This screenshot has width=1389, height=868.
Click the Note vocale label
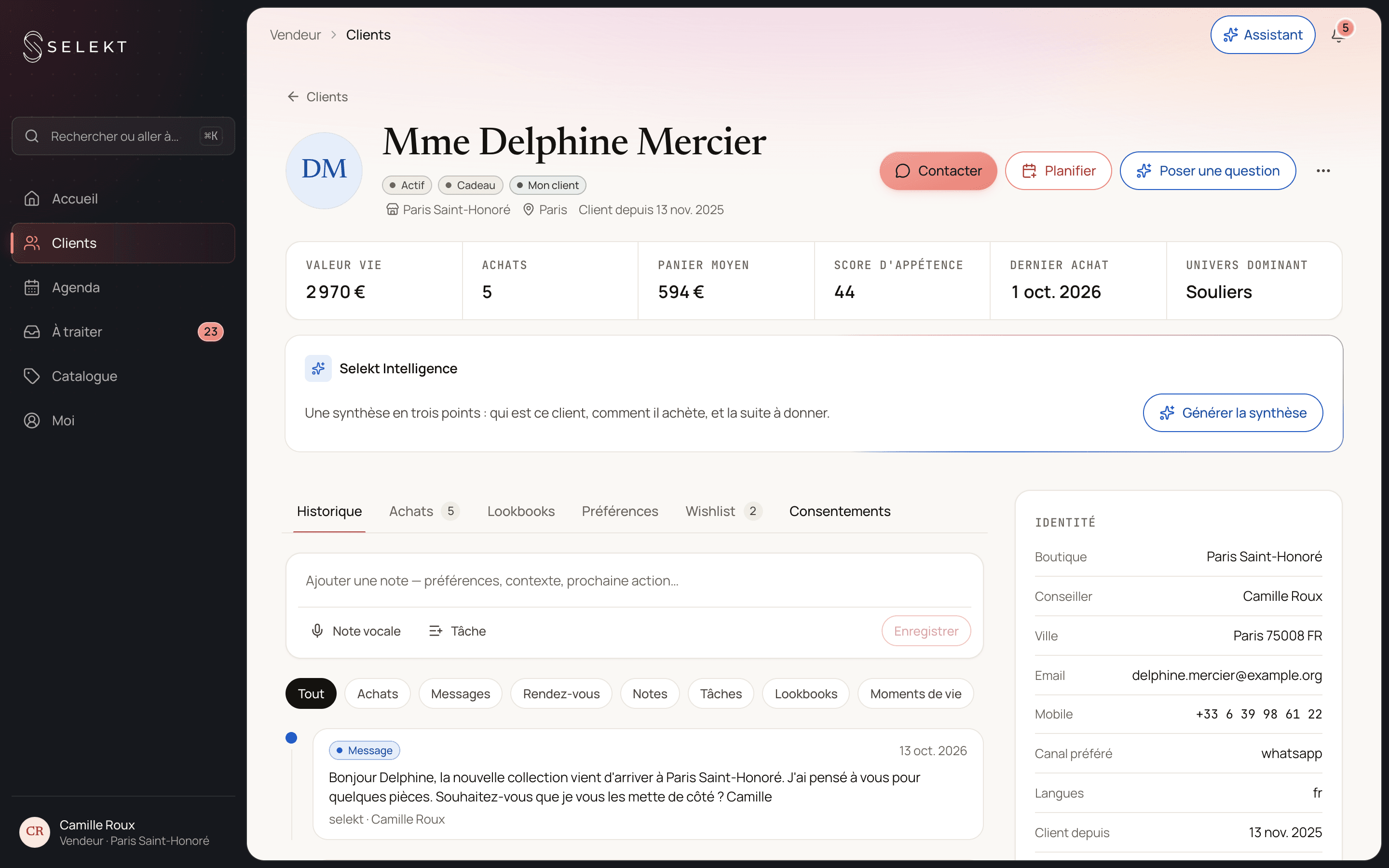[x=367, y=631]
